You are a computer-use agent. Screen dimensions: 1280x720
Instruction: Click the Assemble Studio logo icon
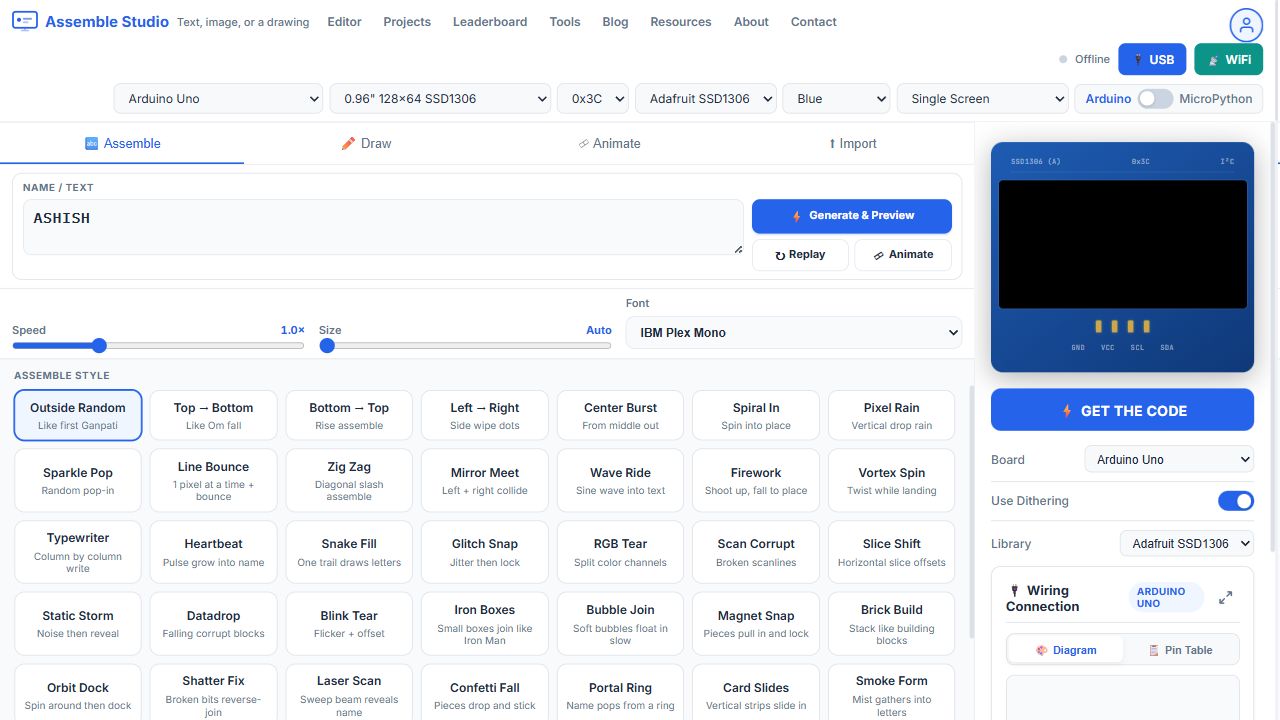click(24, 21)
